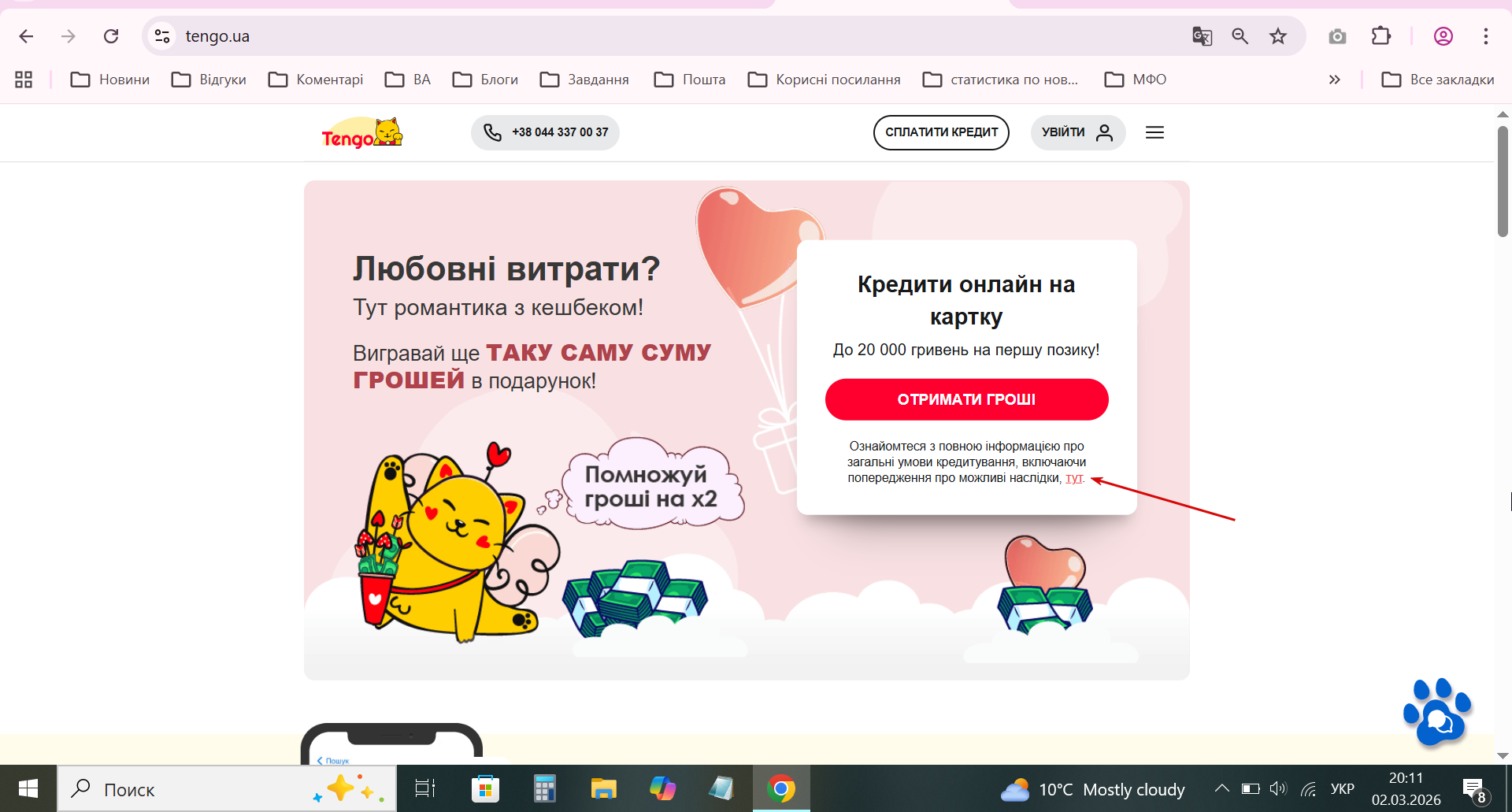Screen dimensions: 1512x812
Task: Open the zoom magnifier icon in address bar
Action: [1240, 36]
